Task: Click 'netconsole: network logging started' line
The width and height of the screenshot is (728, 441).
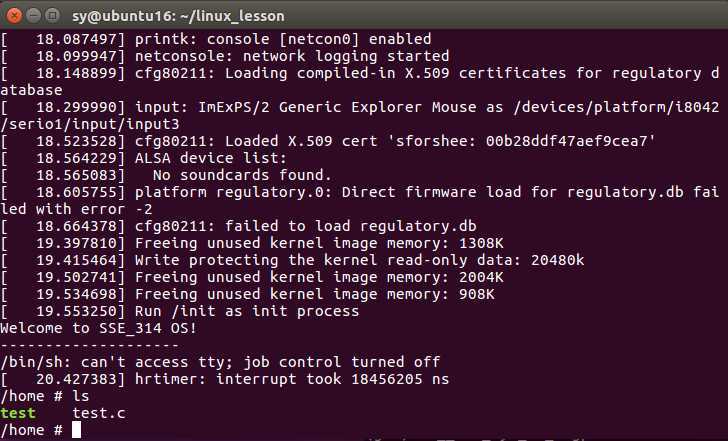Action: (225, 56)
